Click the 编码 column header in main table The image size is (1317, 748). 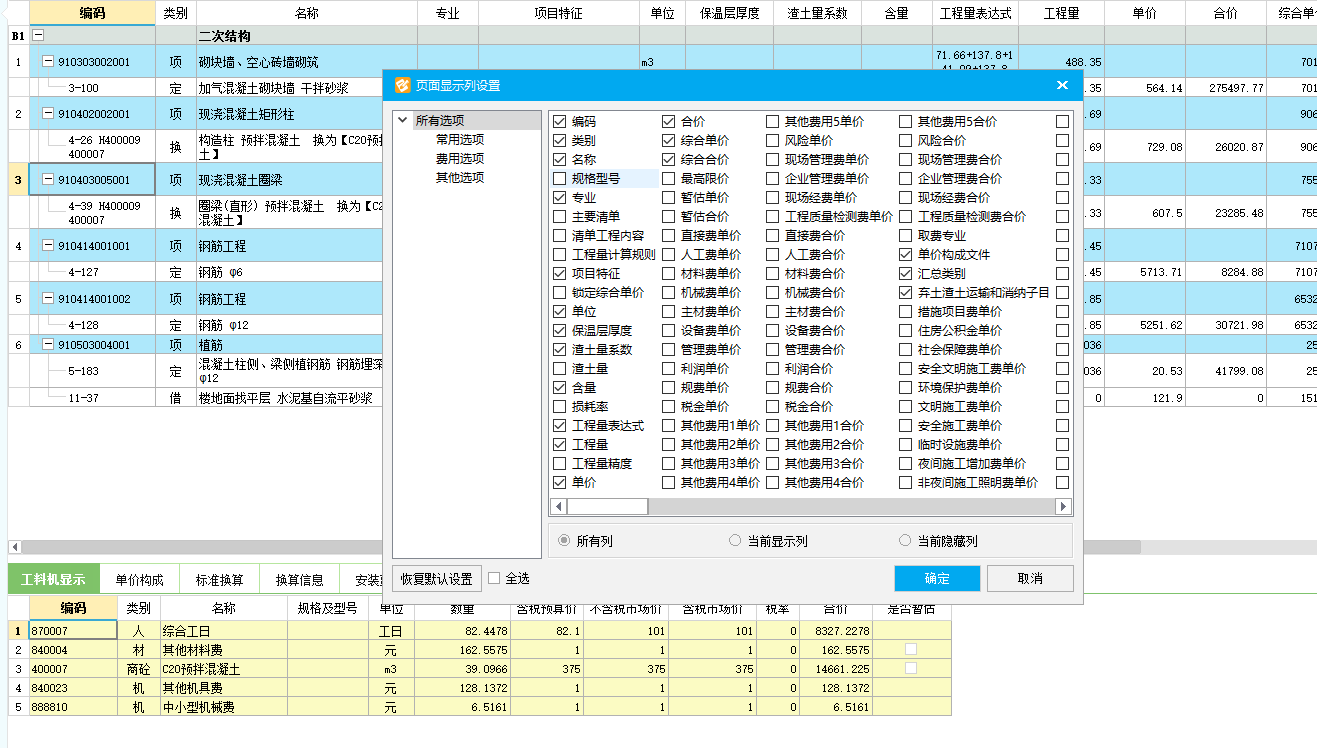[x=92, y=13]
